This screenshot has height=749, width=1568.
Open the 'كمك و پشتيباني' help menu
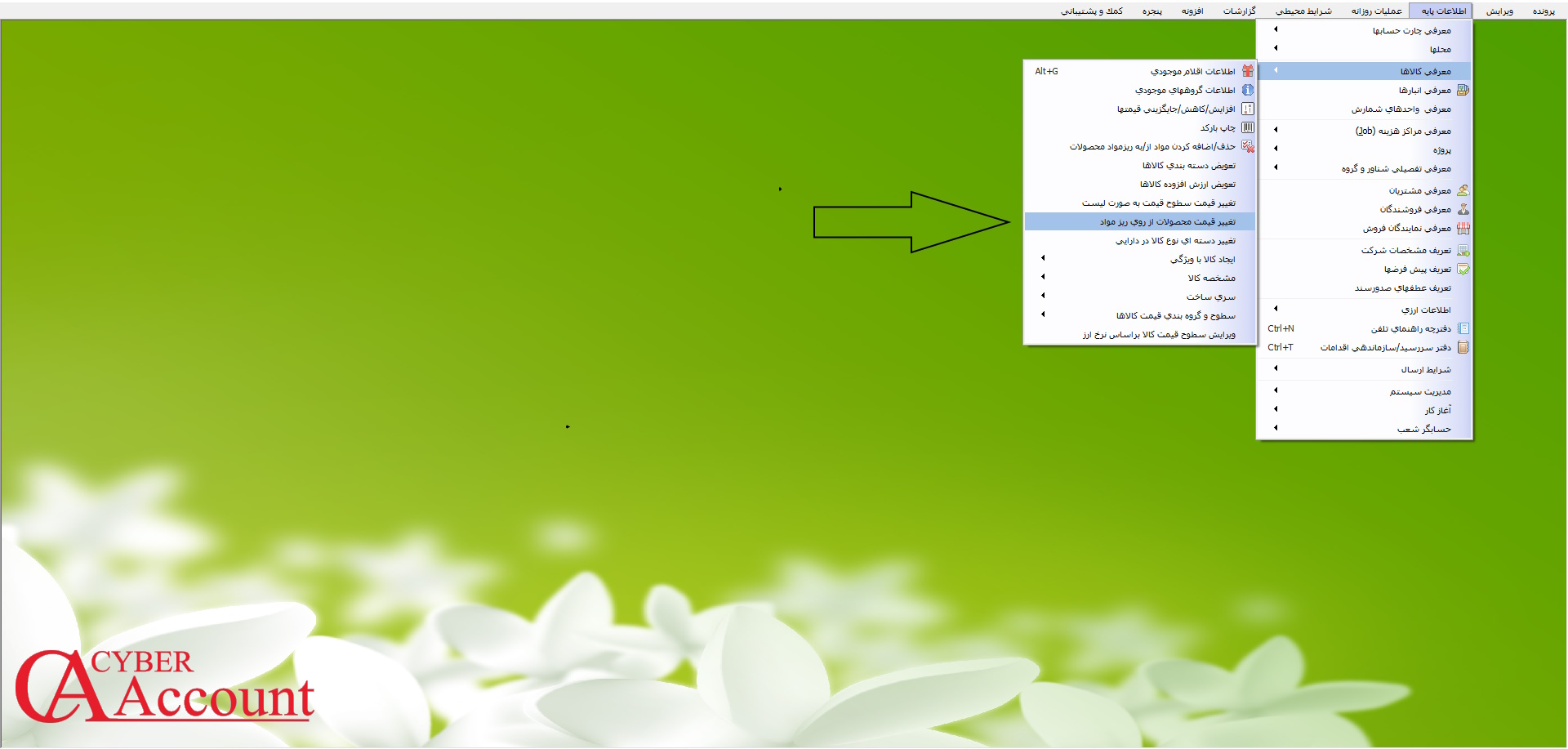pos(1092,11)
